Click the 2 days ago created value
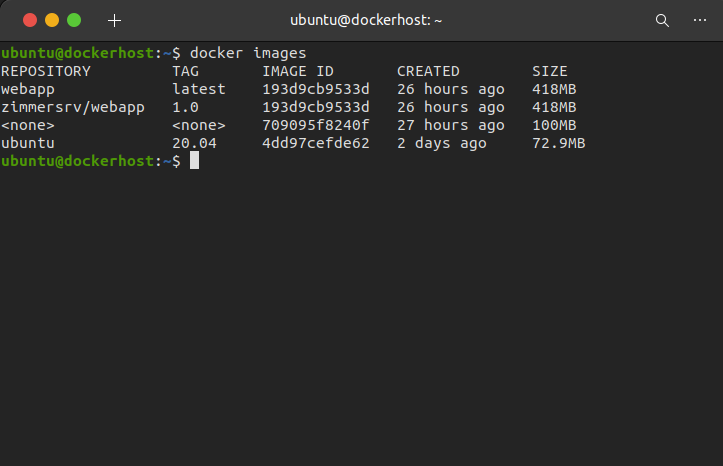This screenshot has height=466, width=723. coord(442,143)
